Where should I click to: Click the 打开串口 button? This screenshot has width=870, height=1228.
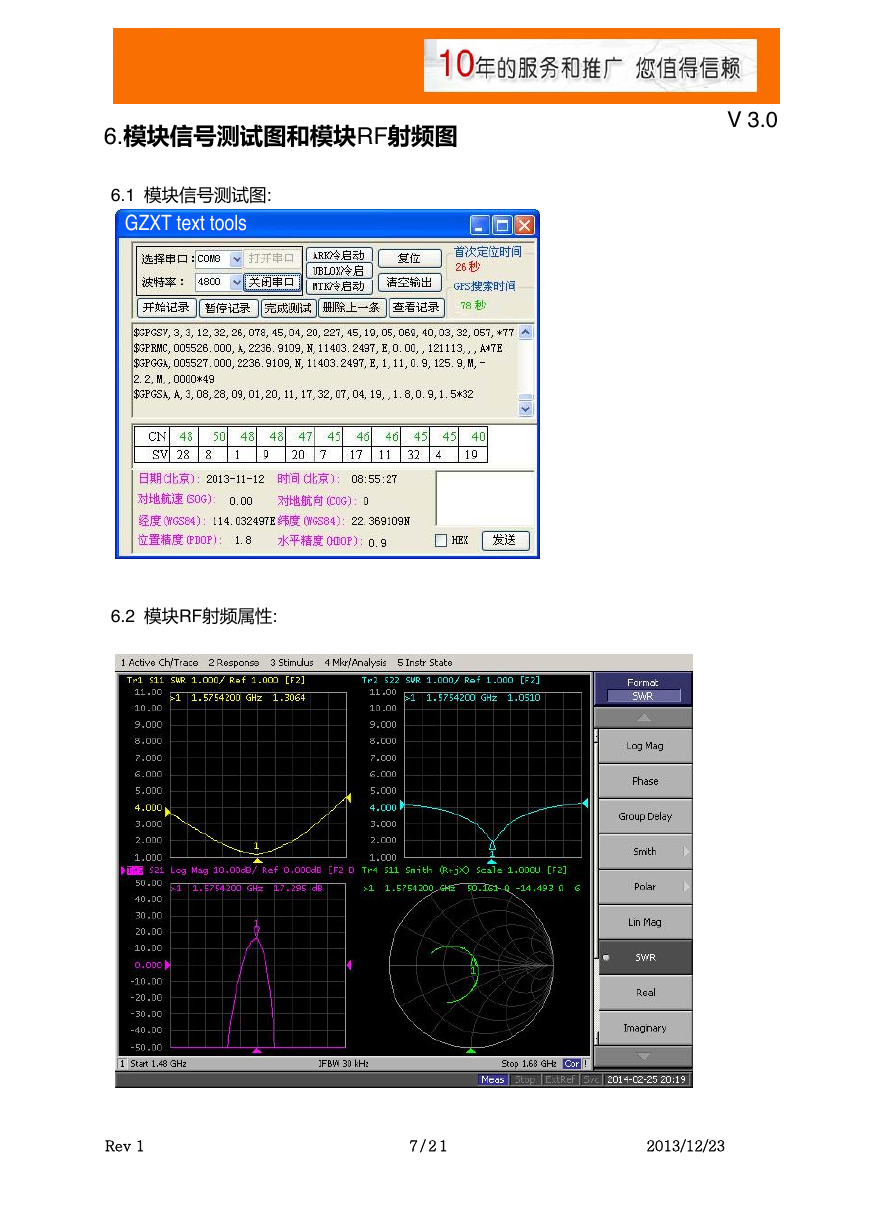click(272, 258)
